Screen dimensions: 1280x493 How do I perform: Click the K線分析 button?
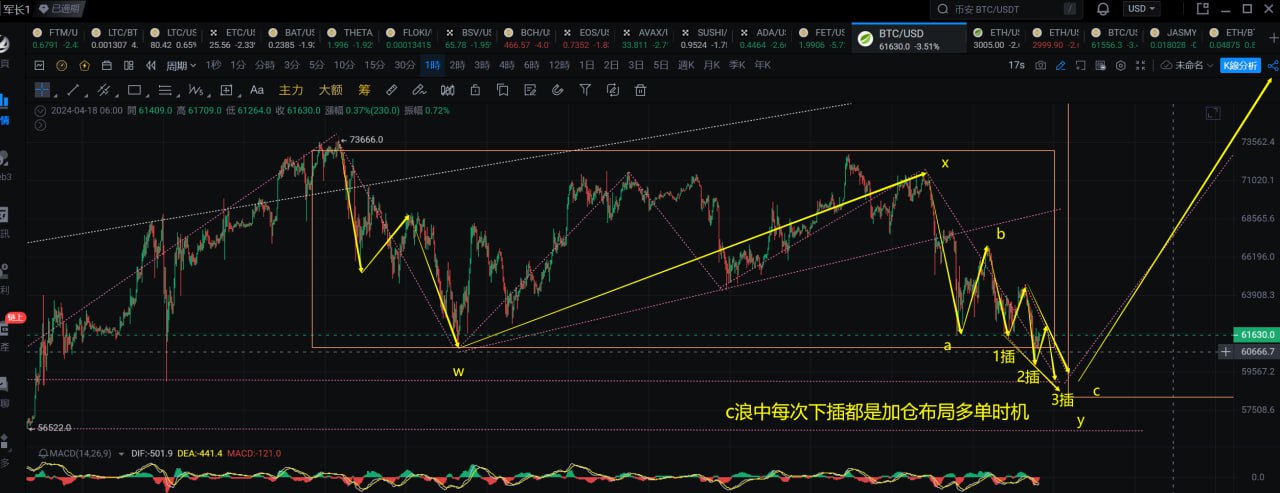point(1240,65)
